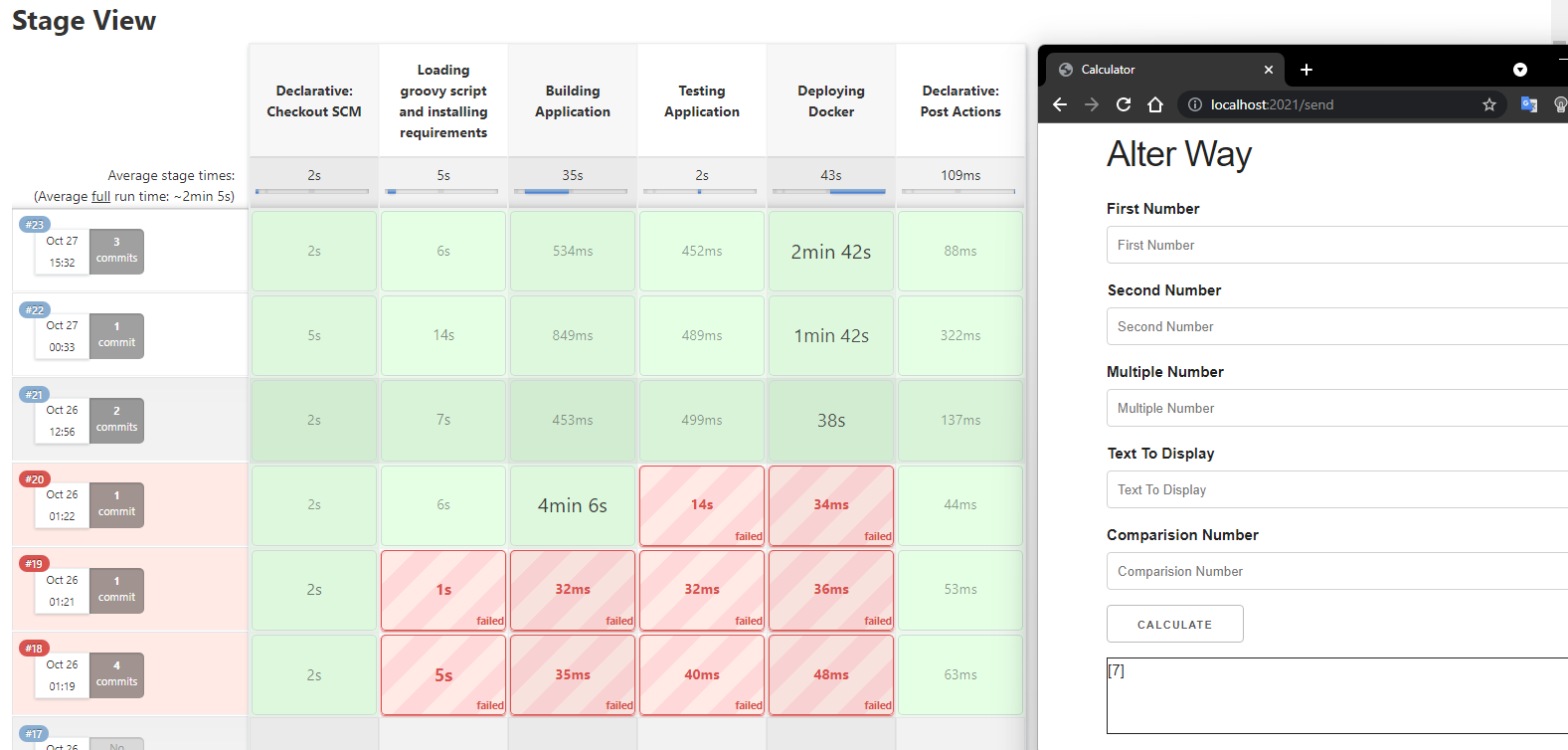Viewport: 1568px width, 750px height.
Task: Bookmark this page with the star icon
Action: pyautogui.click(x=1489, y=104)
